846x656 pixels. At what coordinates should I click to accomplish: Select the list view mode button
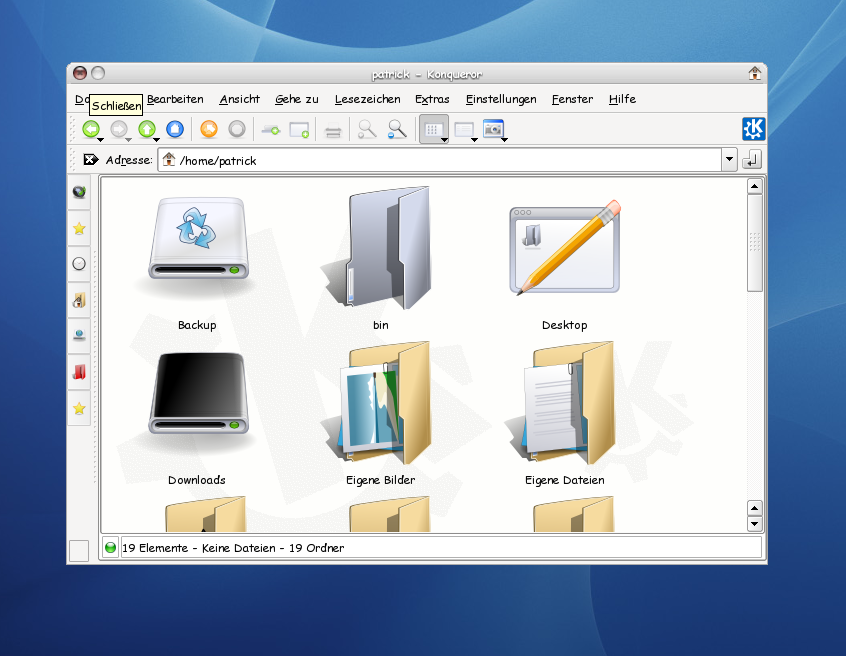(x=463, y=129)
